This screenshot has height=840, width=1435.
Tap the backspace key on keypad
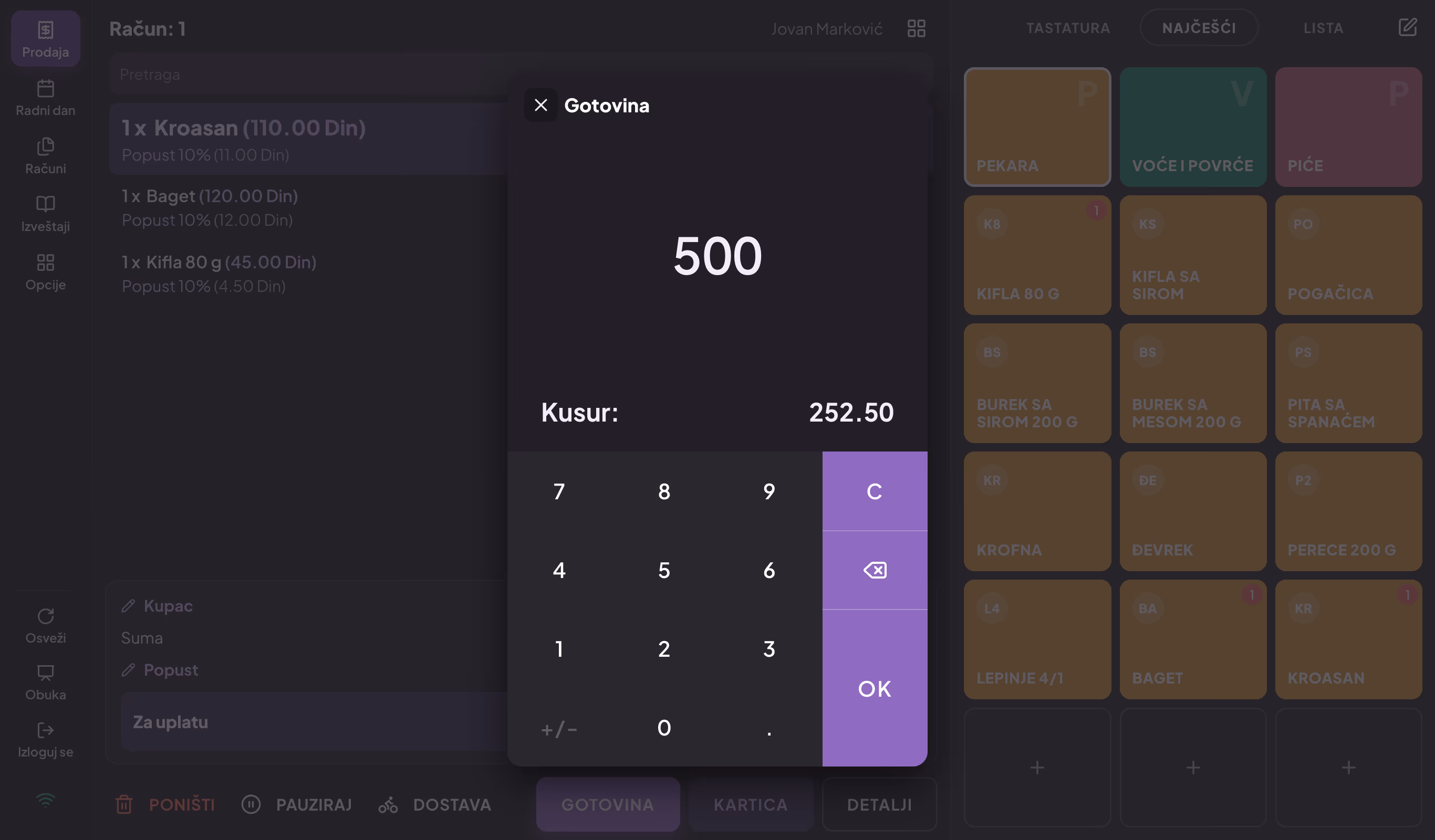click(x=874, y=570)
